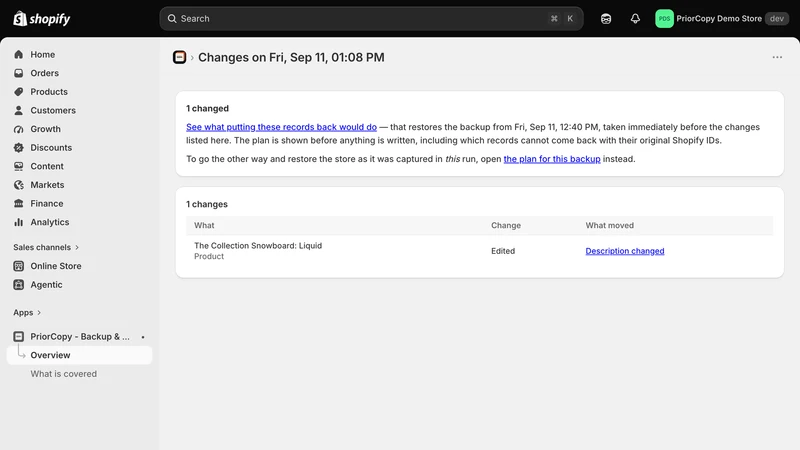Open What is covered page
Image resolution: width=800 pixels, height=450 pixels.
pos(63,374)
